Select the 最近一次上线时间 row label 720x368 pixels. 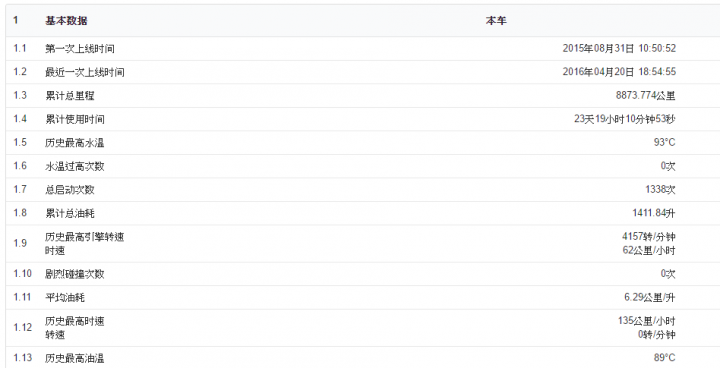[84, 72]
